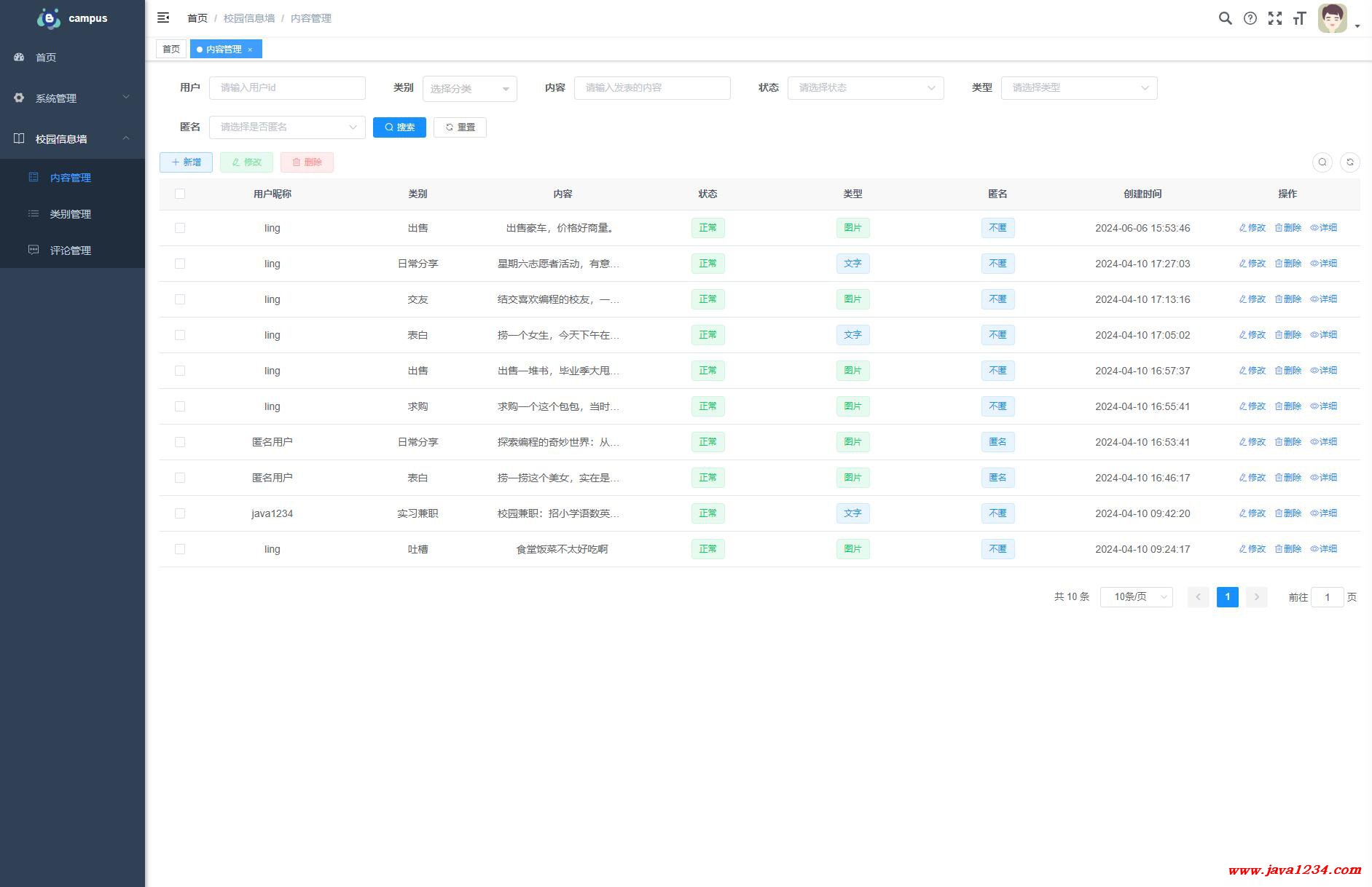Open user avatar menu
This screenshot has height=887, width=1372.
click(x=1333, y=19)
